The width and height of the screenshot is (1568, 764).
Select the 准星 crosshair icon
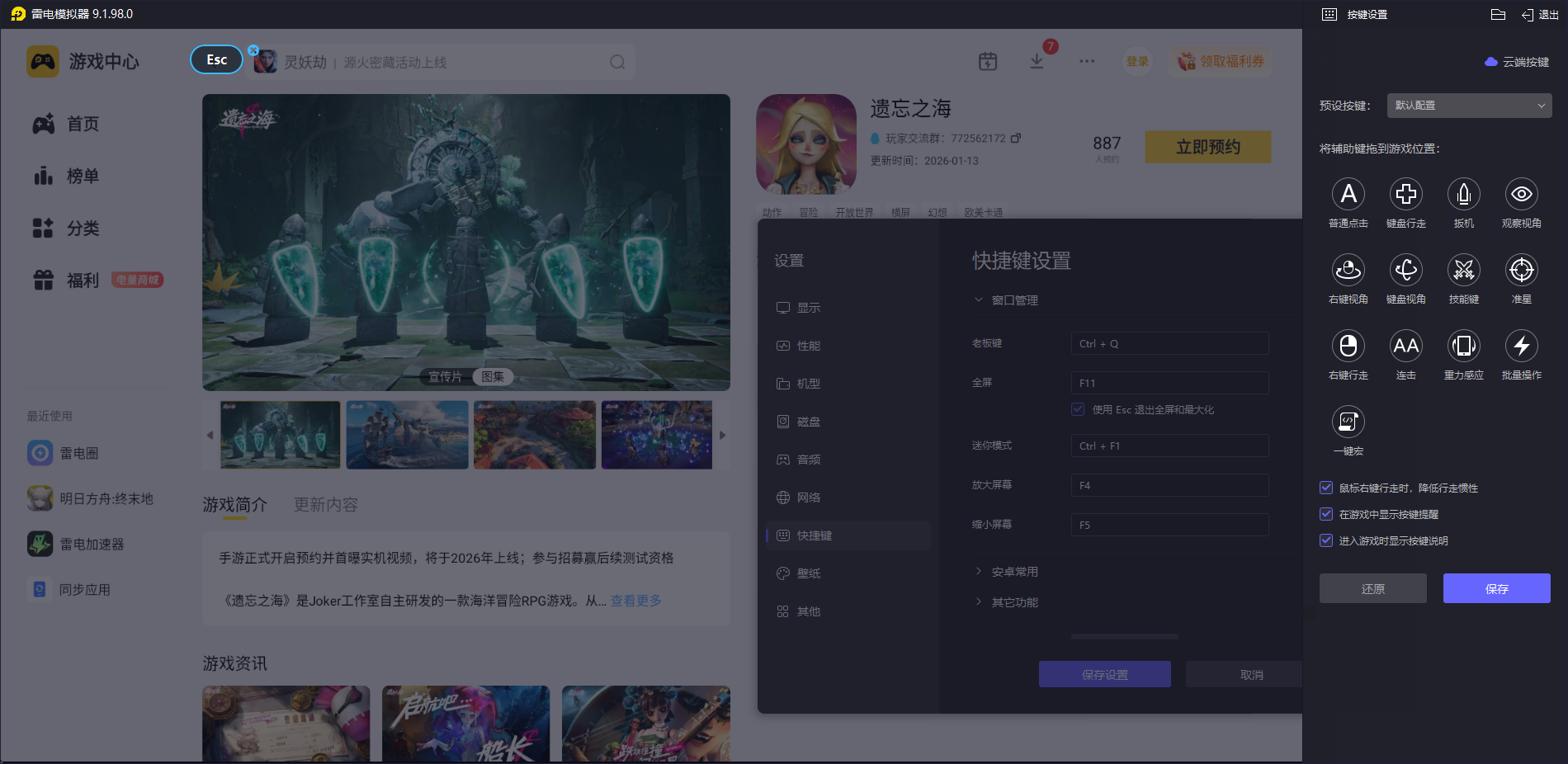coord(1522,271)
